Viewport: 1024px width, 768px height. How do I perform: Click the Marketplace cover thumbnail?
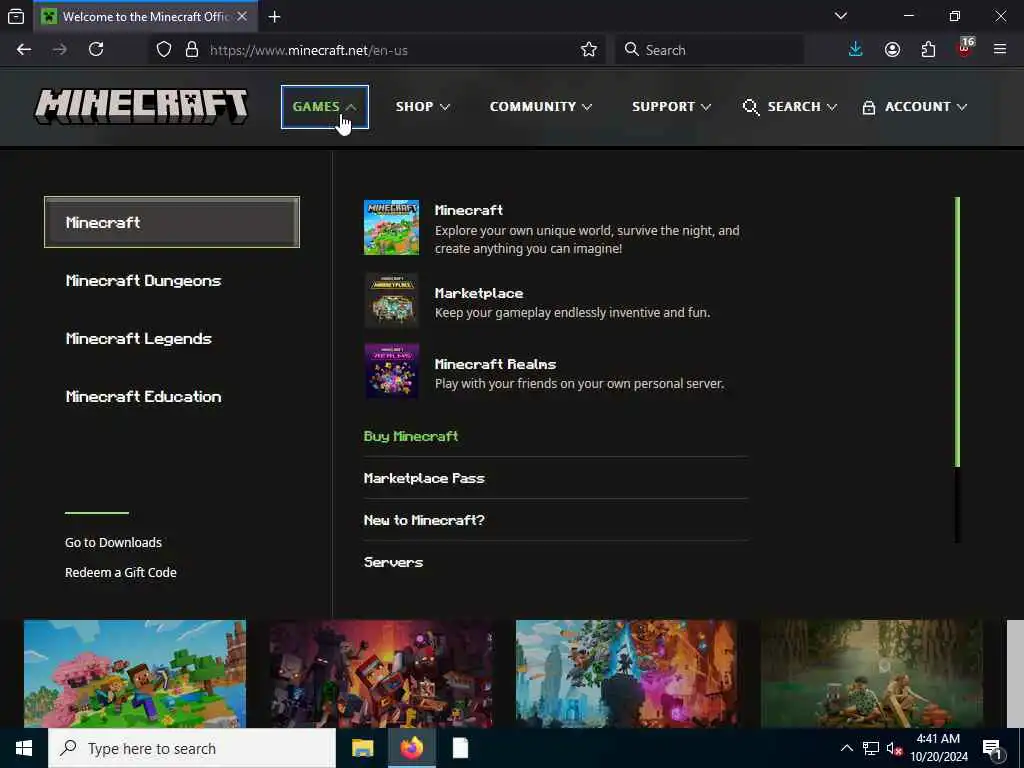pyautogui.click(x=391, y=300)
